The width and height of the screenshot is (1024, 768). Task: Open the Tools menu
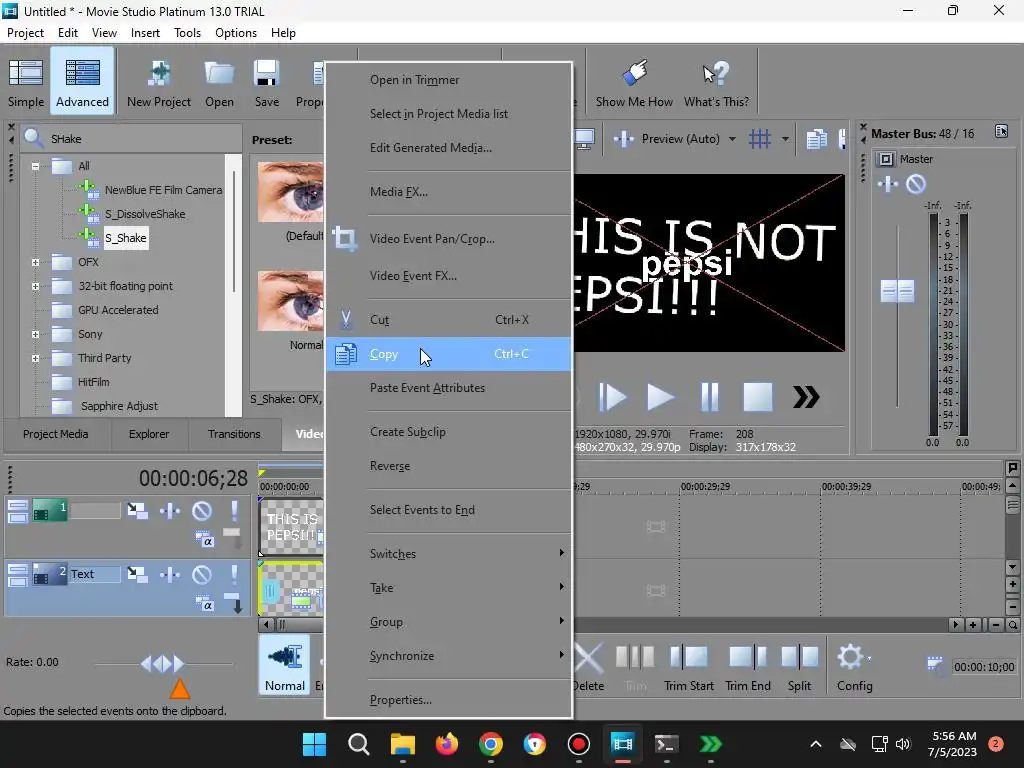click(187, 33)
